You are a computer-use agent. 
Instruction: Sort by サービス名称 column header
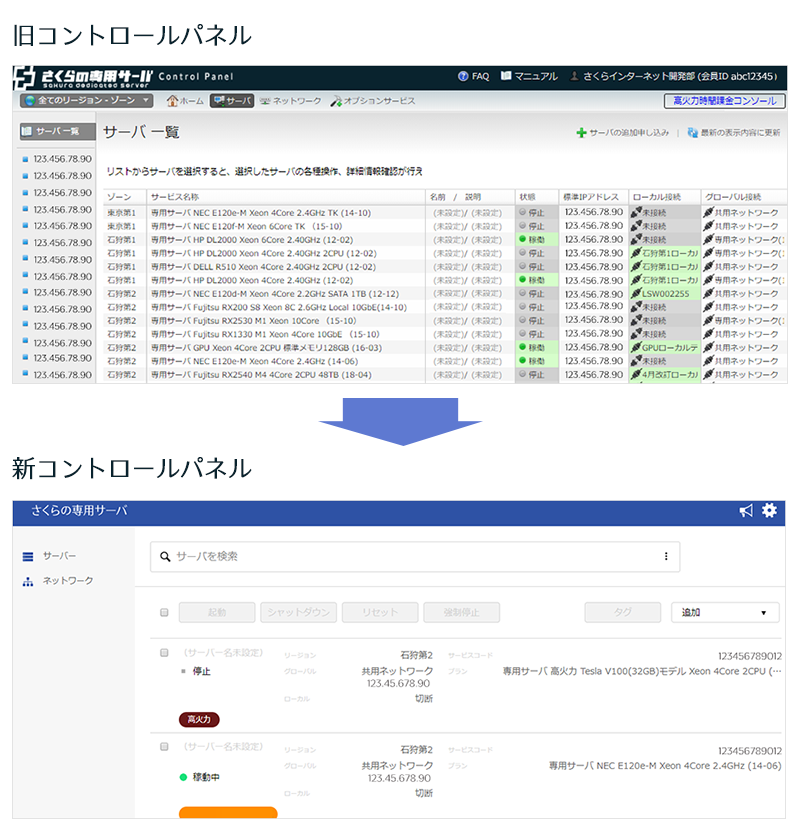click(175, 197)
